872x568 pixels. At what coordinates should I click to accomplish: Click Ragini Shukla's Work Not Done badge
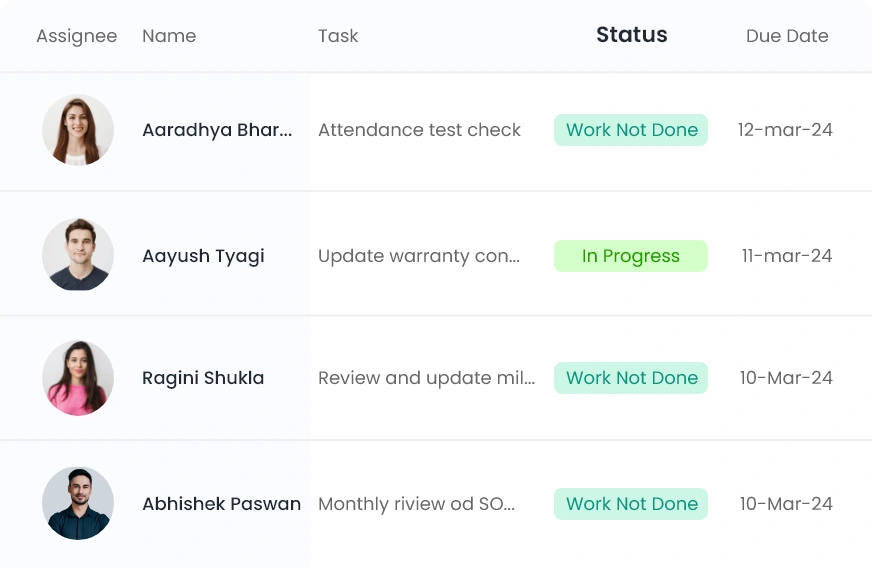(631, 378)
